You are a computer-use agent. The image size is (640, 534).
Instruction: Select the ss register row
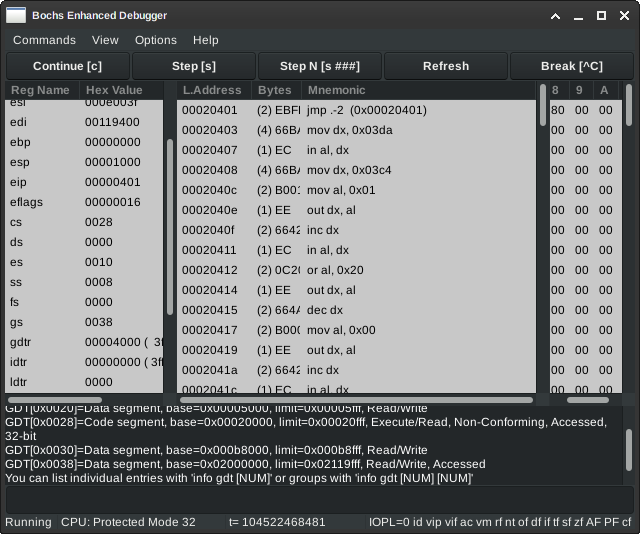pyautogui.click(x=84, y=282)
